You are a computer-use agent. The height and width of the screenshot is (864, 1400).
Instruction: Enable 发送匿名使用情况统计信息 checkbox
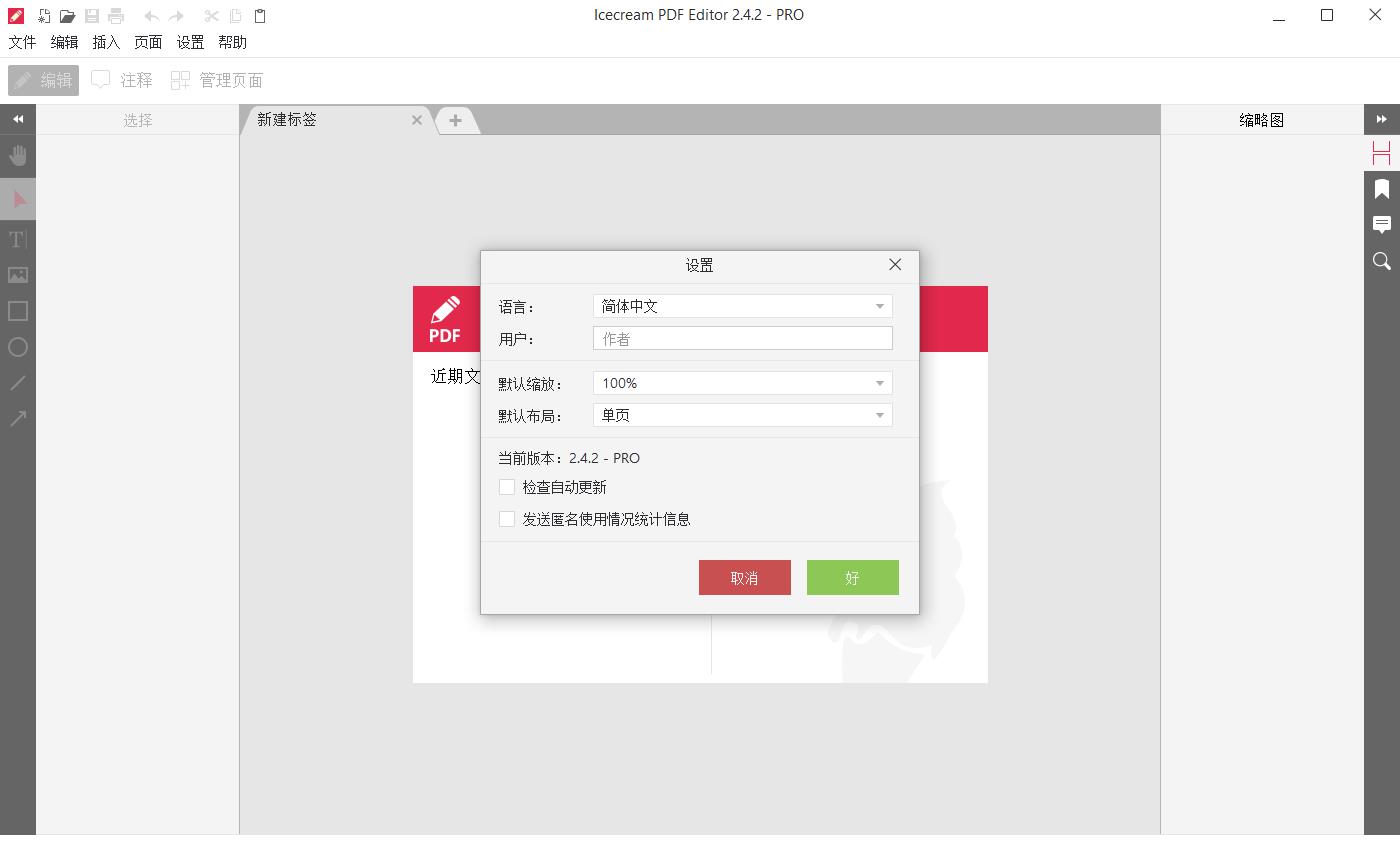point(507,519)
